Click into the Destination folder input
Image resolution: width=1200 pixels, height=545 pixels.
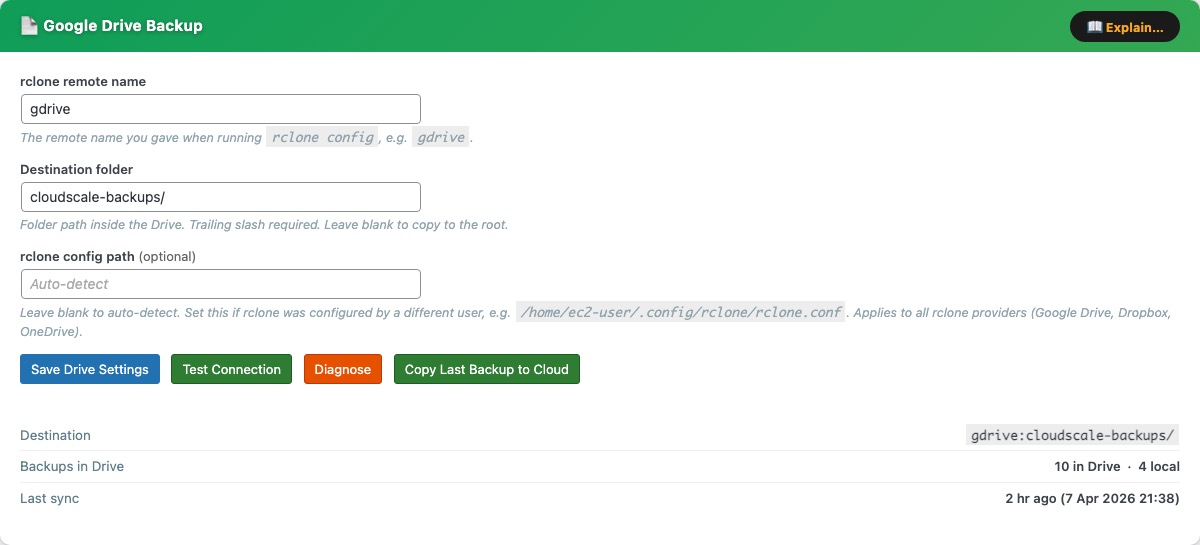pyautogui.click(x=220, y=197)
